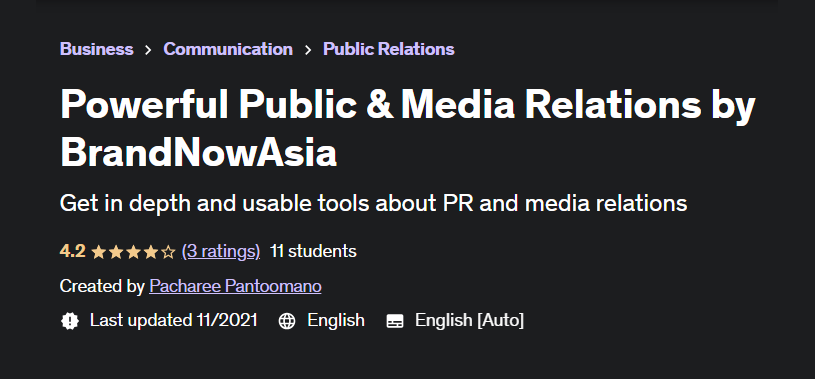Click the course title heading
815x379 pixels.
coord(408,128)
